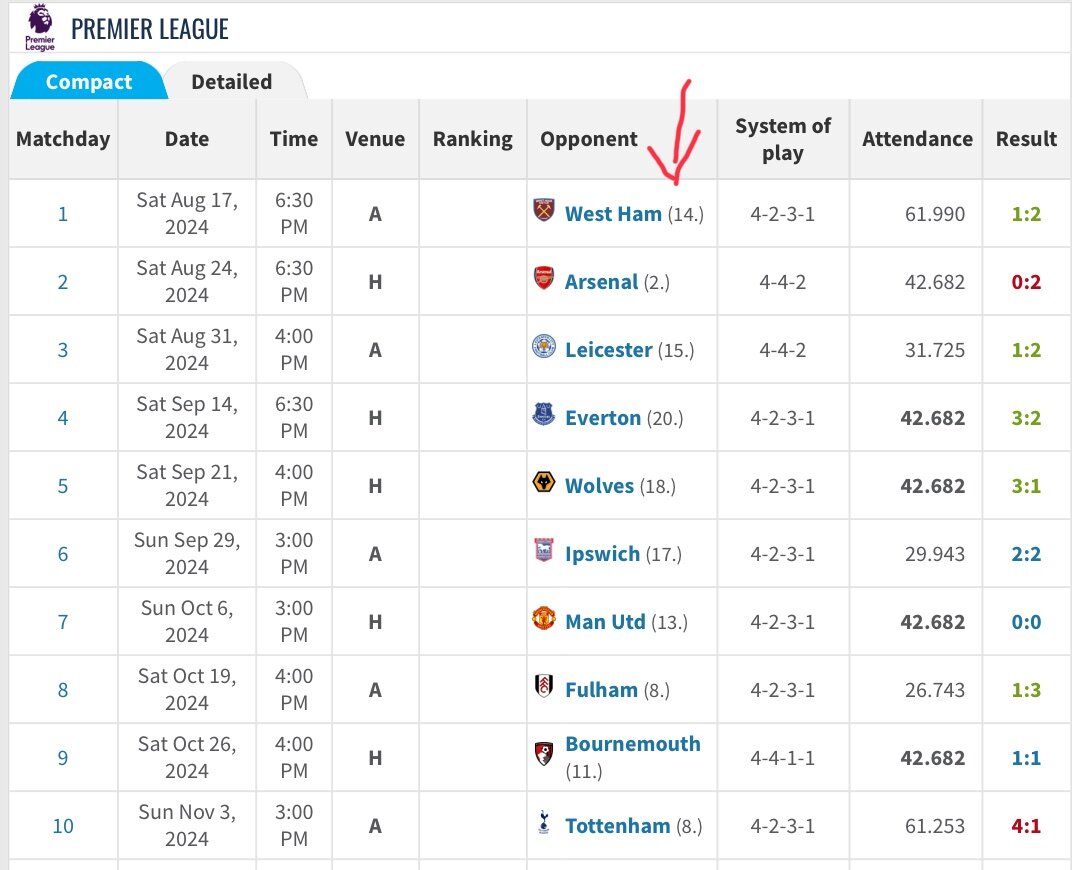Open matchday 5 link
The image size is (1072, 870).
pos(63,486)
